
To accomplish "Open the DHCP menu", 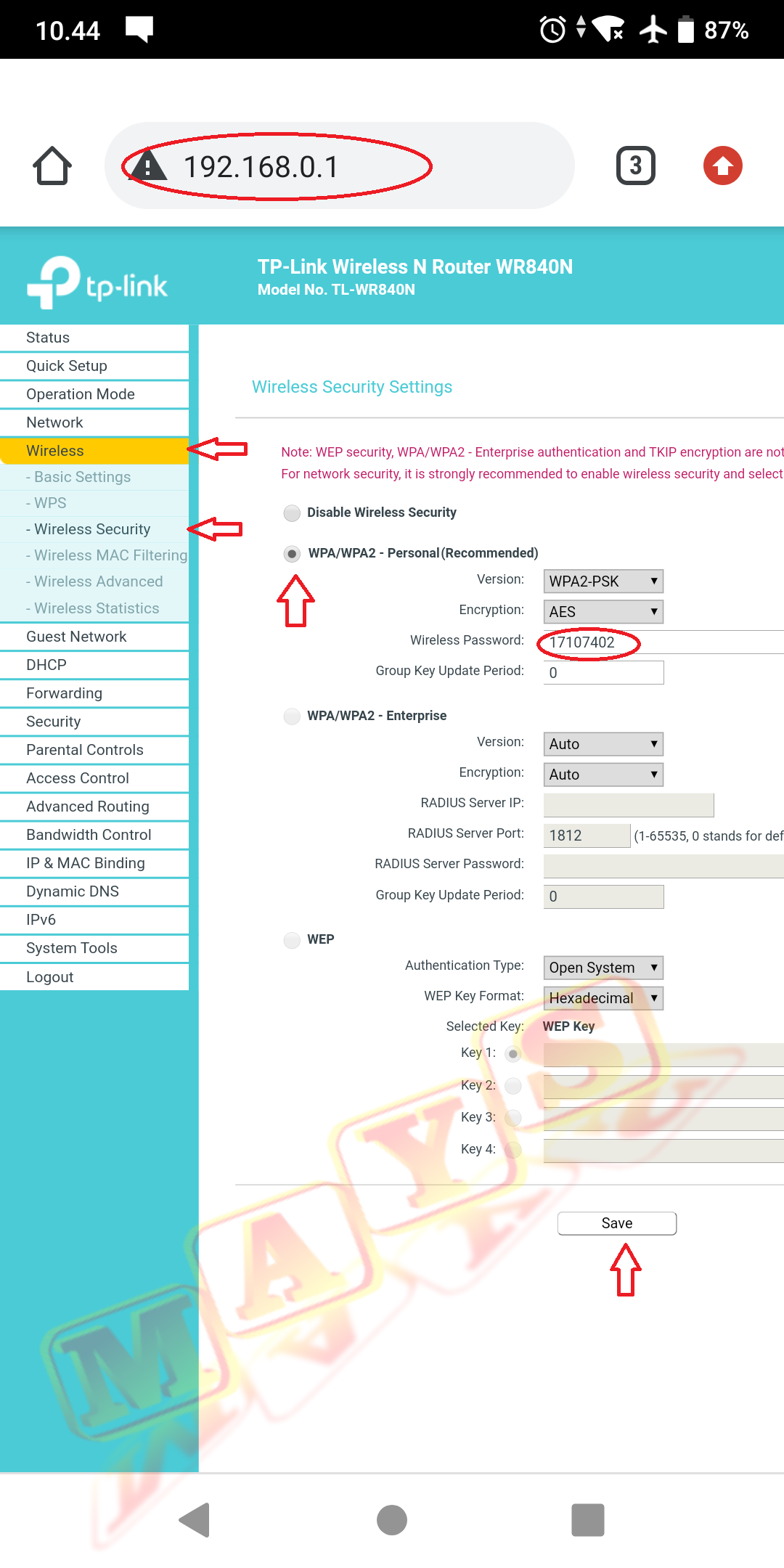I will (94, 665).
